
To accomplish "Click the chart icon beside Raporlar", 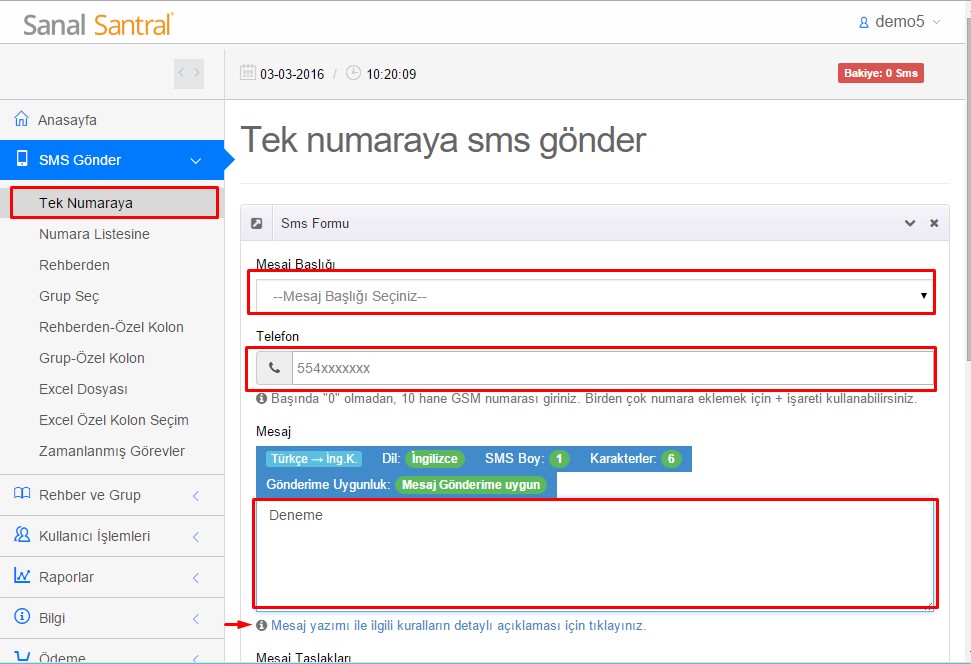I will pyautogui.click(x=22, y=575).
